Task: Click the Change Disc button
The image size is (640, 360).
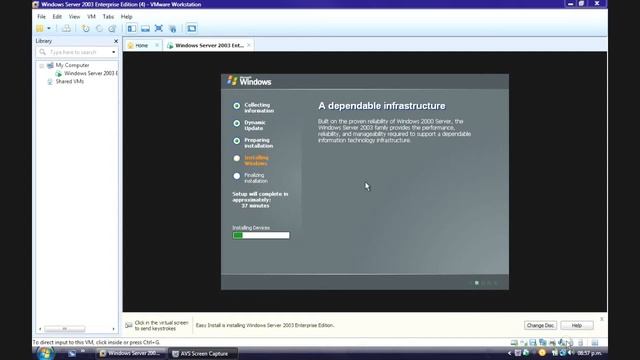Action: point(540,325)
